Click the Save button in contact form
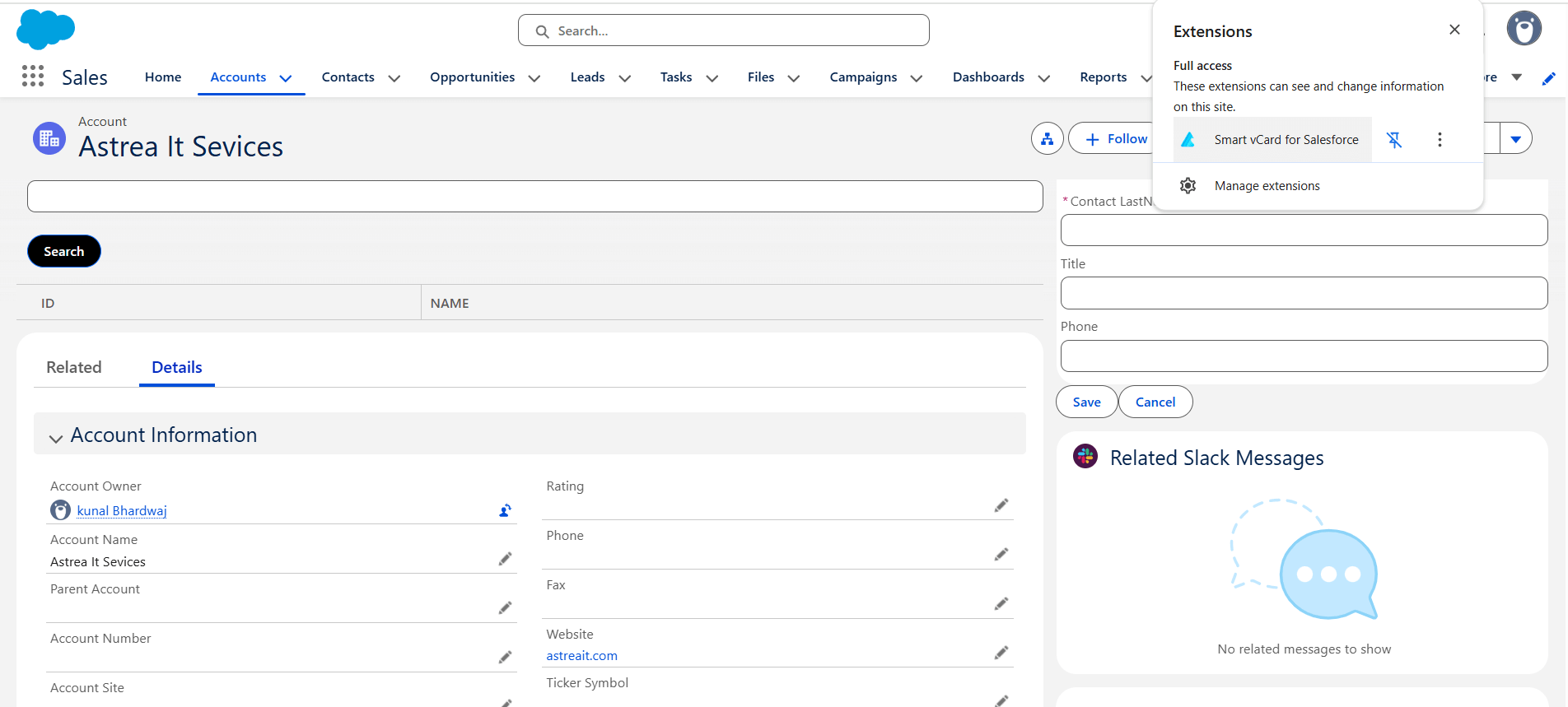The width and height of the screenshot is (1568, 707). pyautogui.click(x=1086, y=402)
